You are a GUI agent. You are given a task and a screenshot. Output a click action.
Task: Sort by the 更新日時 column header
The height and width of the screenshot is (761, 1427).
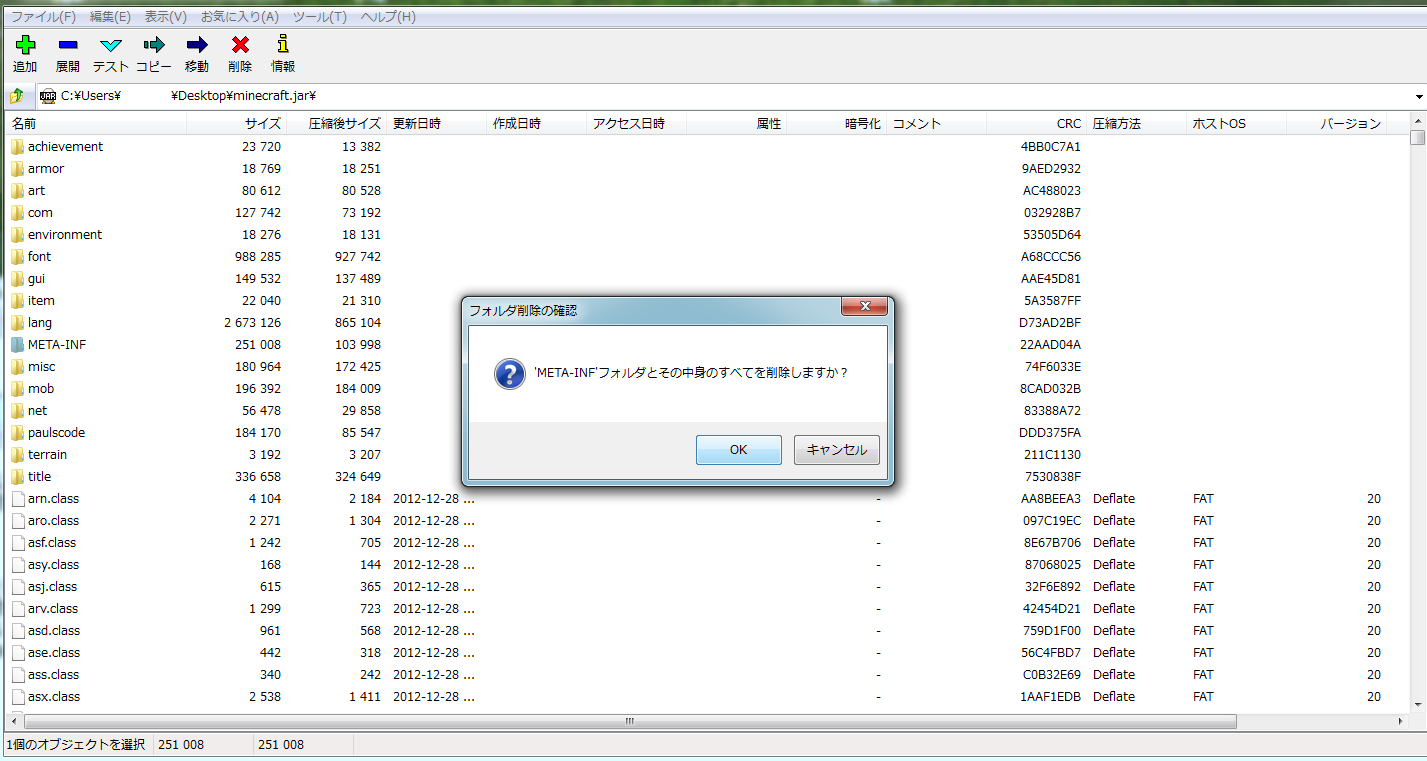pos(436,124)
